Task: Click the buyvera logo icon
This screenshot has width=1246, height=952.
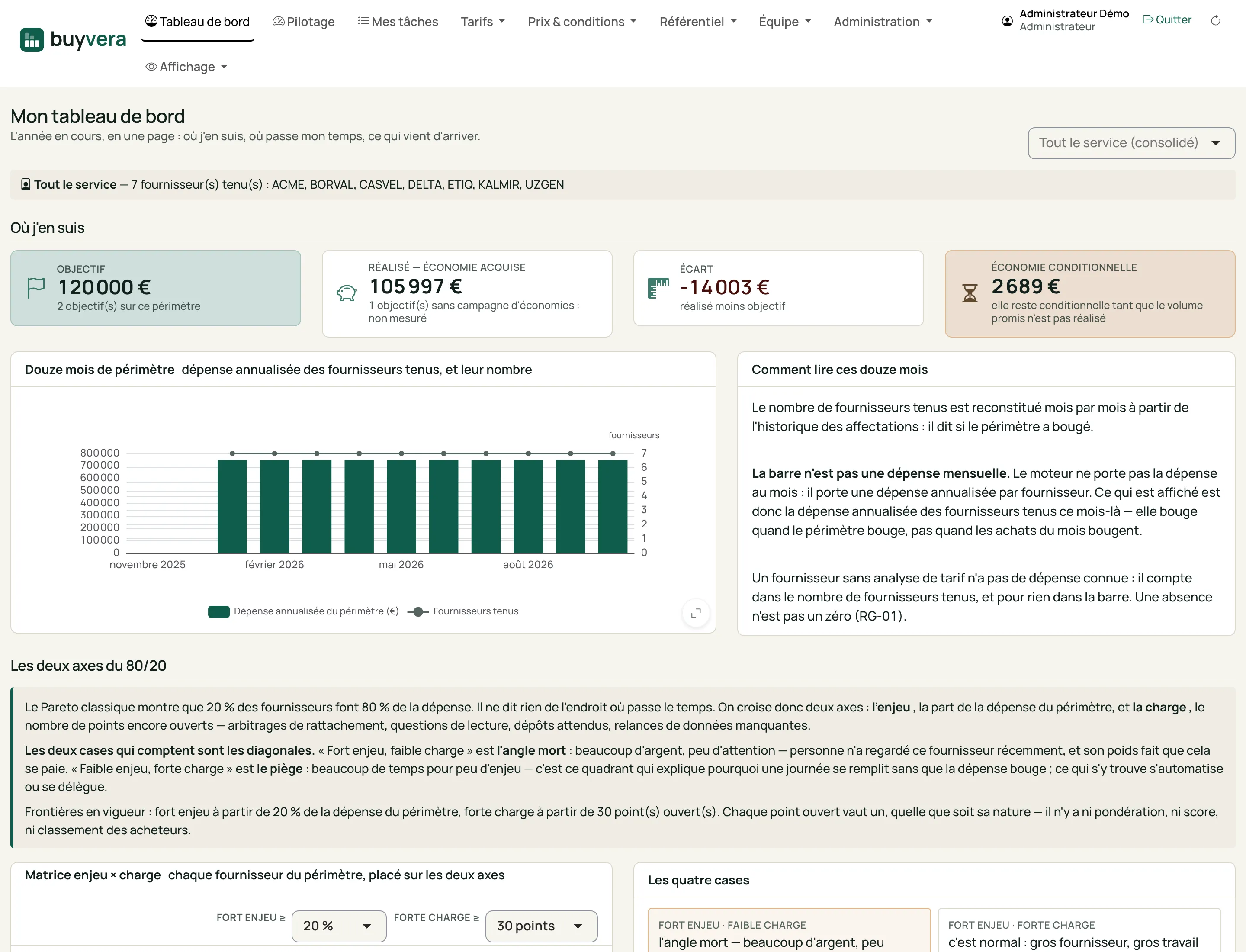Action: tap(32, 40)
